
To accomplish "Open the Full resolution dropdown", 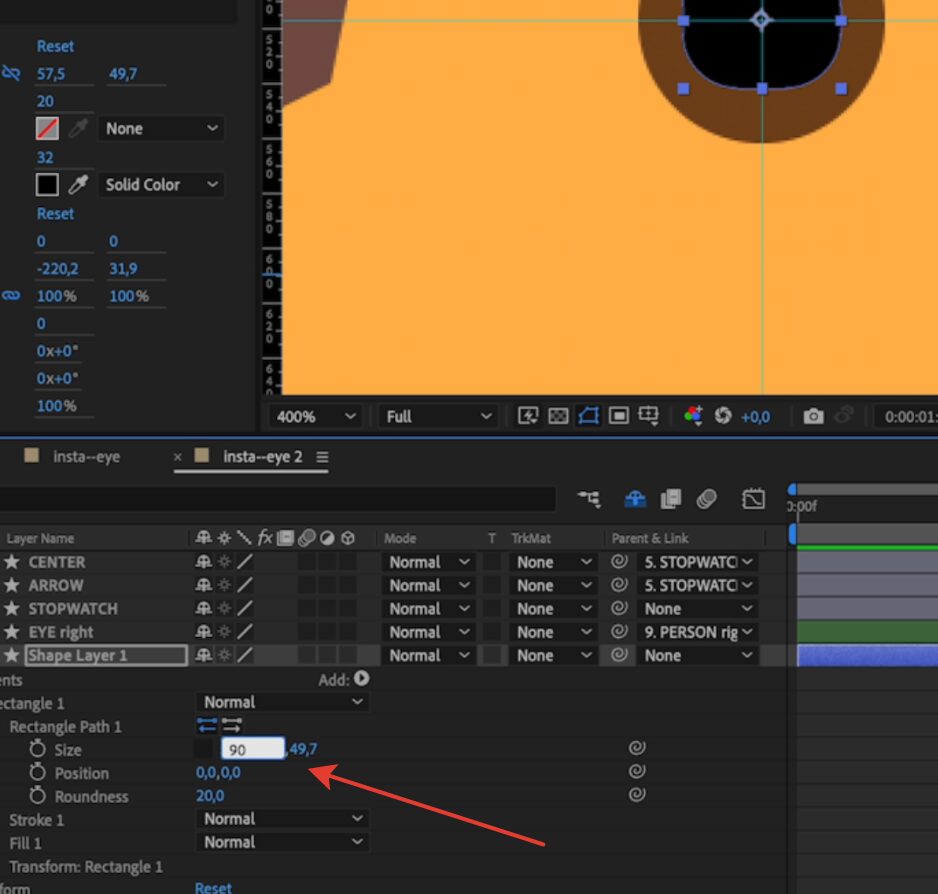I will click(438, 416).
